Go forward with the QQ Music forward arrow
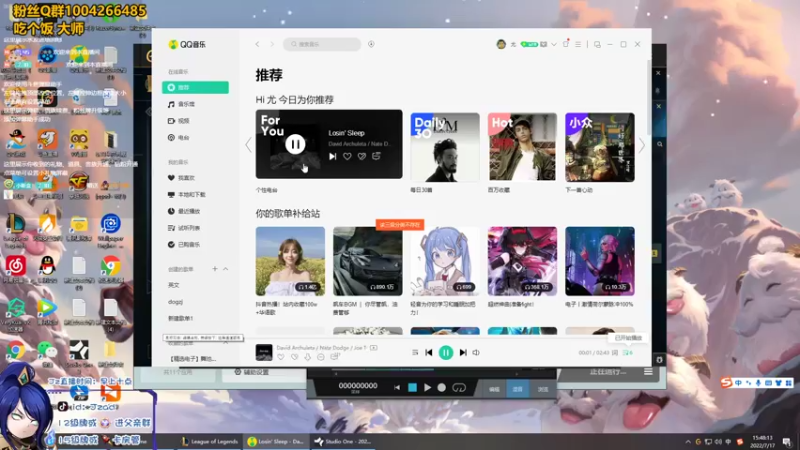800x450 pixels. (x=272, y=44)
